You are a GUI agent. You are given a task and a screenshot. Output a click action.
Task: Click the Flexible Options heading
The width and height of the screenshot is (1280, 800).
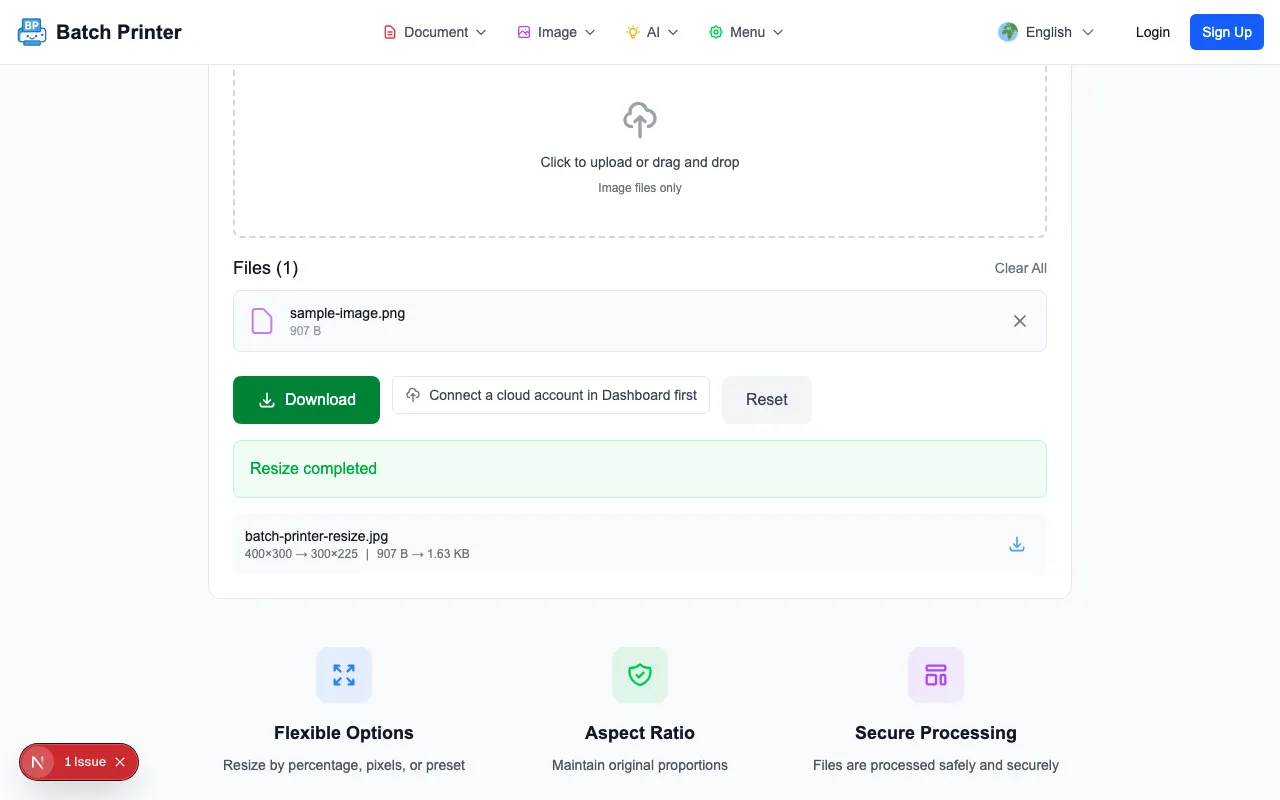point(344,733)
